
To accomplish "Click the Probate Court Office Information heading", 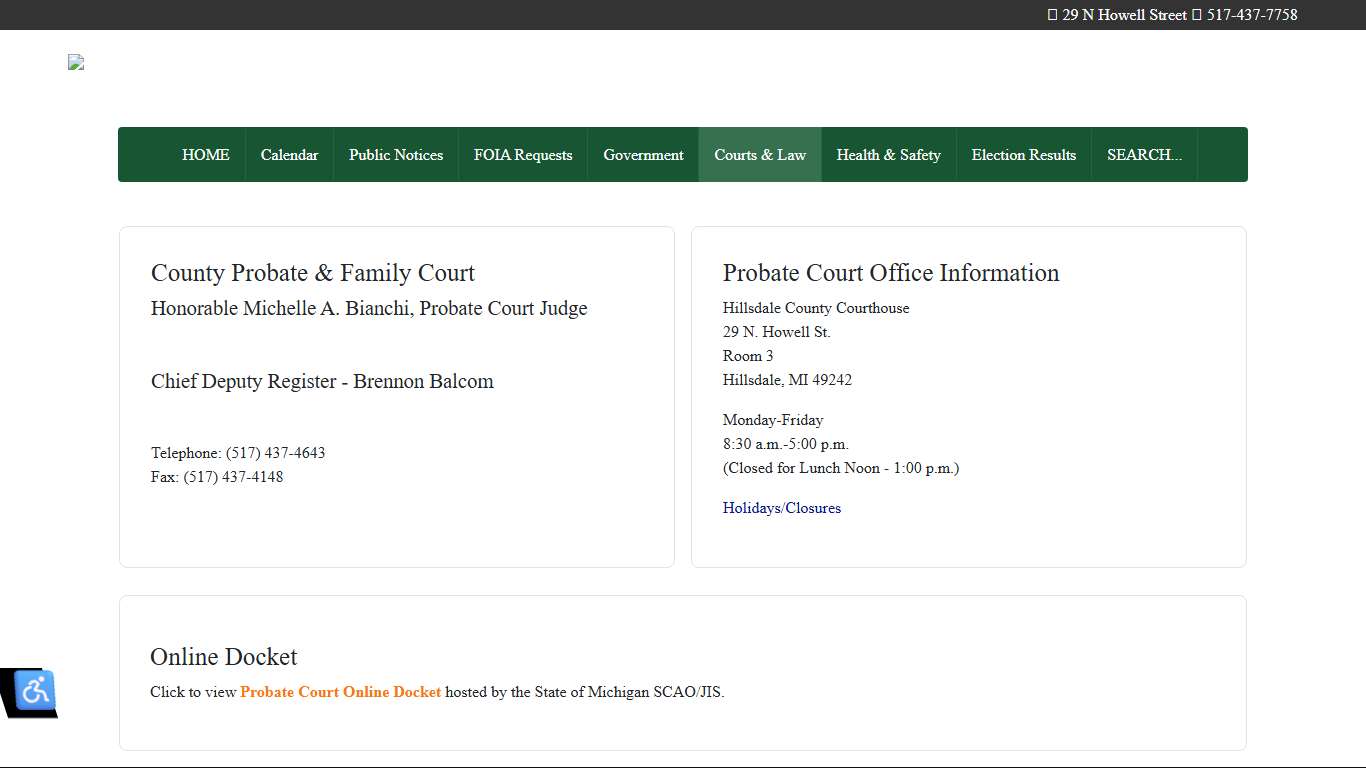I will pyautogui.click(x=891, y=273).
